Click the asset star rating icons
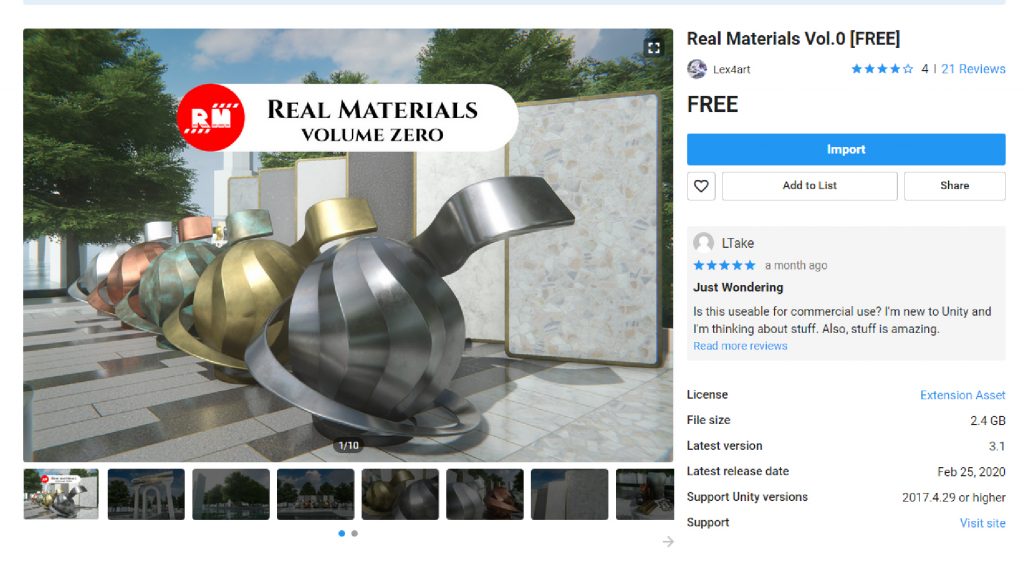The width and height of the screenshot is (1024, 563). [882, 69]
